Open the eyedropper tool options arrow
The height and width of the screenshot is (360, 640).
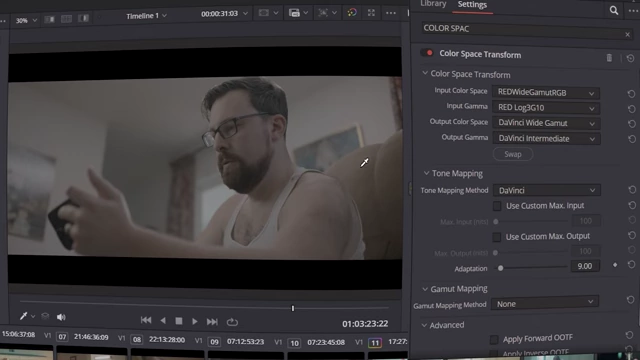[x=33, y=316]
